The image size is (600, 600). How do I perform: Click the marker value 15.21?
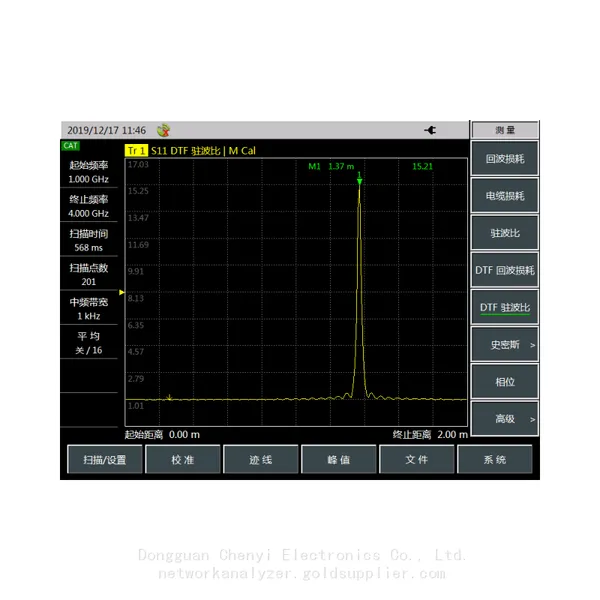(422, 166)
